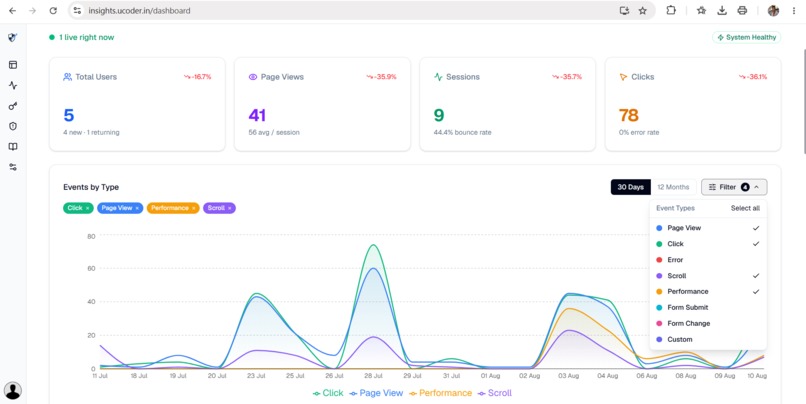Screen dimensions: 806x404
Task: Click the Sessions pulse icon
Action: click(438, 77)
